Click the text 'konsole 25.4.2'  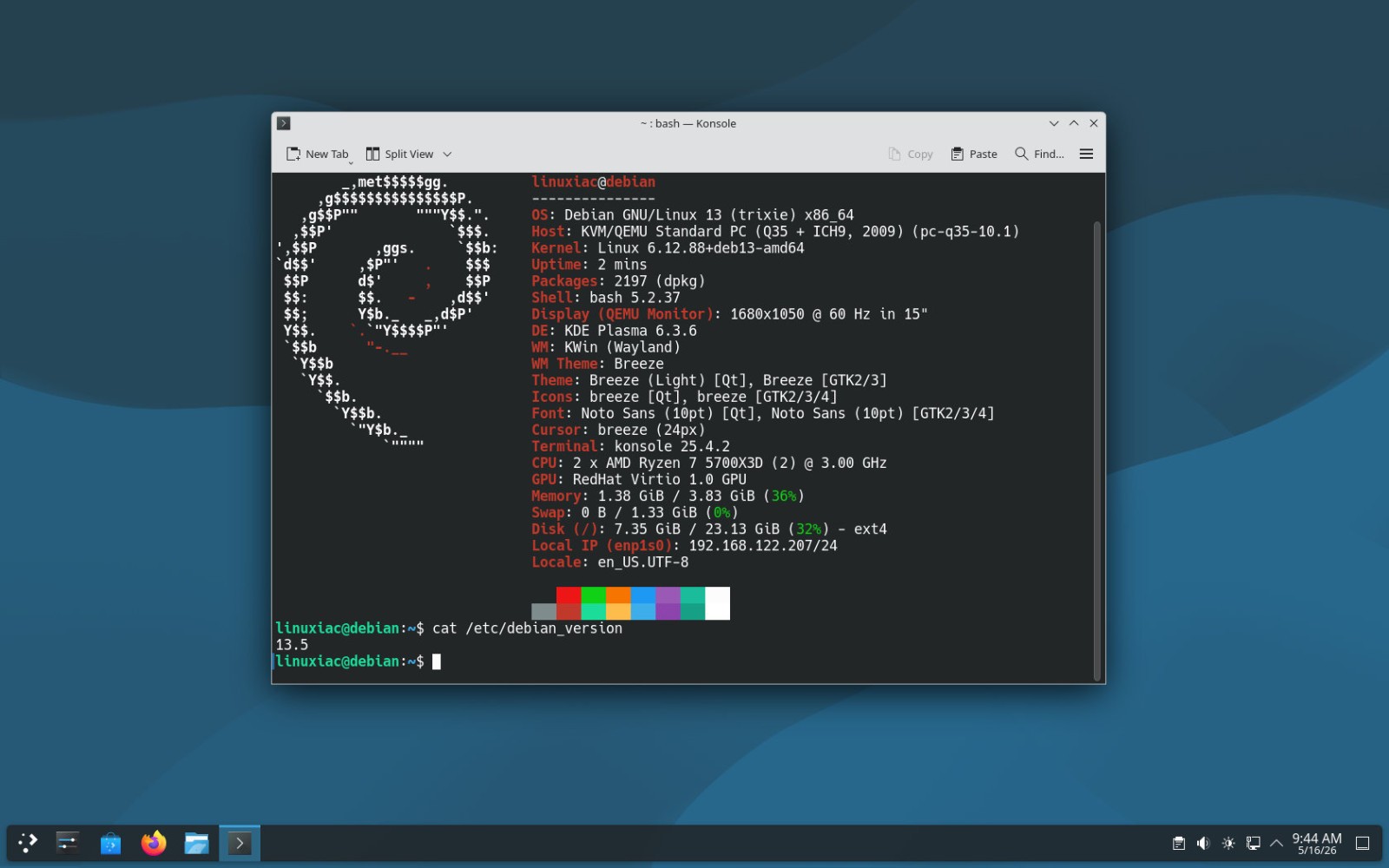tap(672, 446)
